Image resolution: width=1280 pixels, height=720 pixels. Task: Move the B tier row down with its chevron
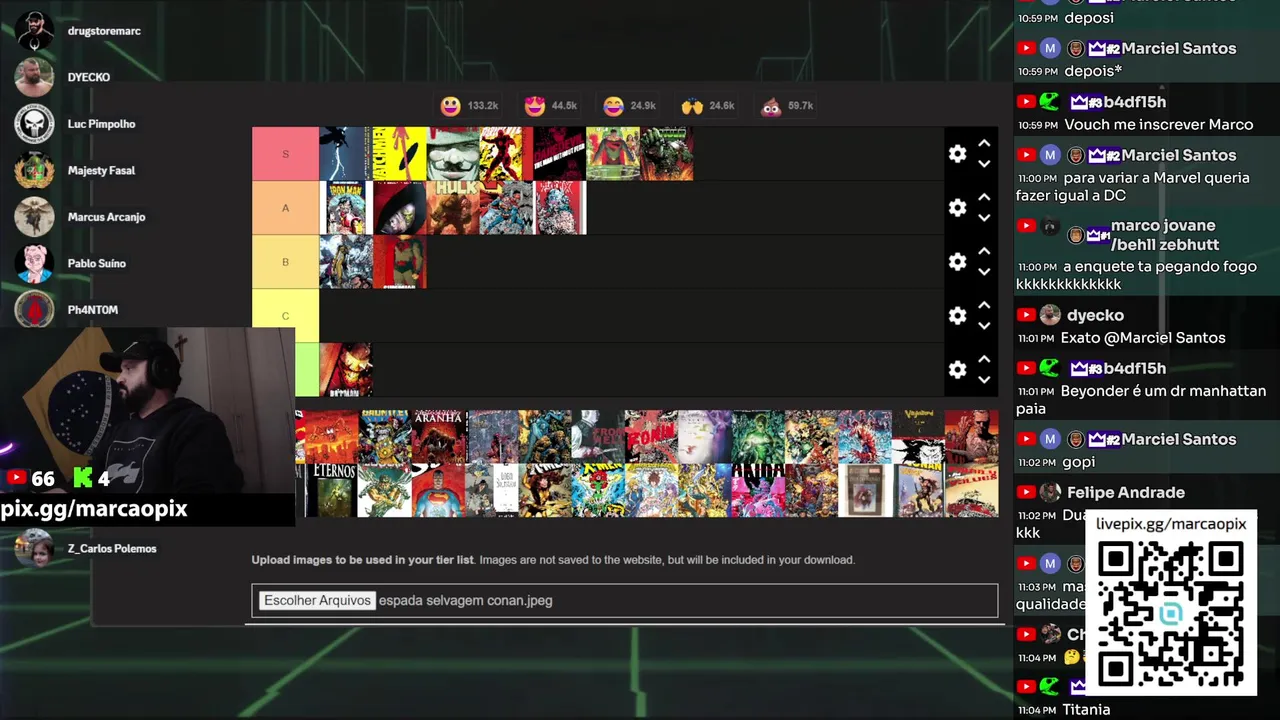click(x=984, y=272)
